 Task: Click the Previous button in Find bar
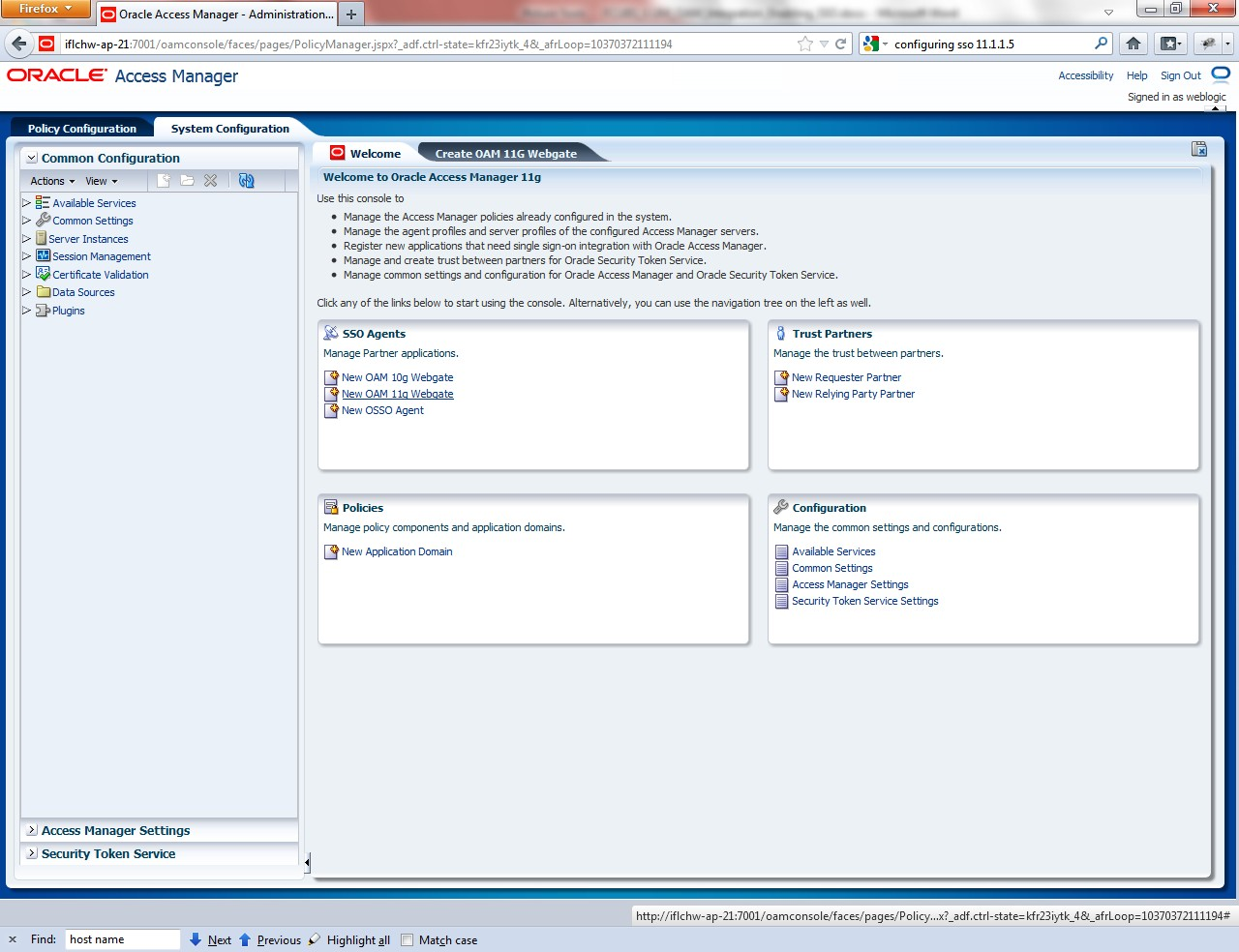pos(270,939)
